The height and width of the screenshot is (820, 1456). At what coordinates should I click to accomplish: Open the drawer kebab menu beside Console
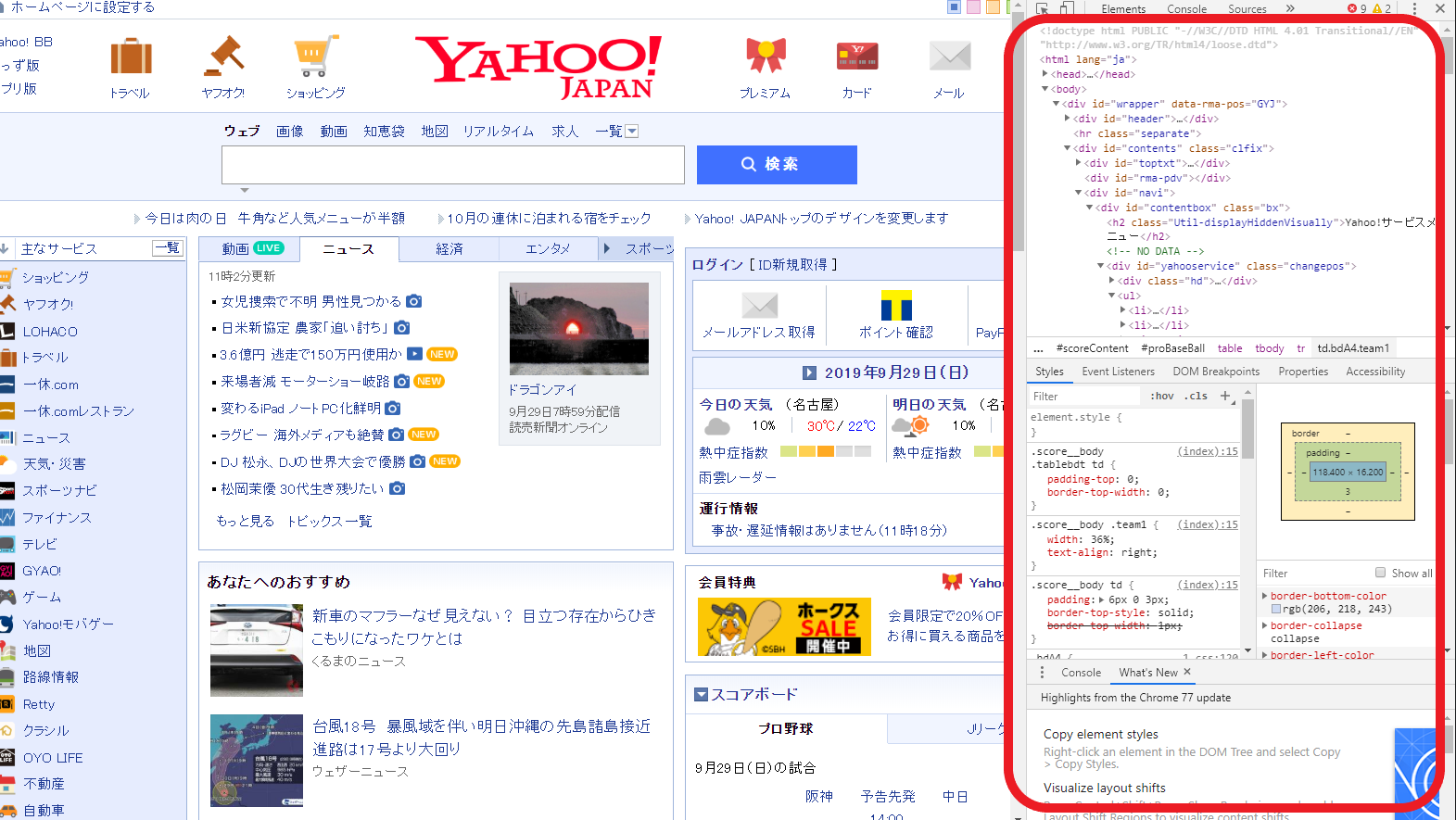[x=1042, y=672]
